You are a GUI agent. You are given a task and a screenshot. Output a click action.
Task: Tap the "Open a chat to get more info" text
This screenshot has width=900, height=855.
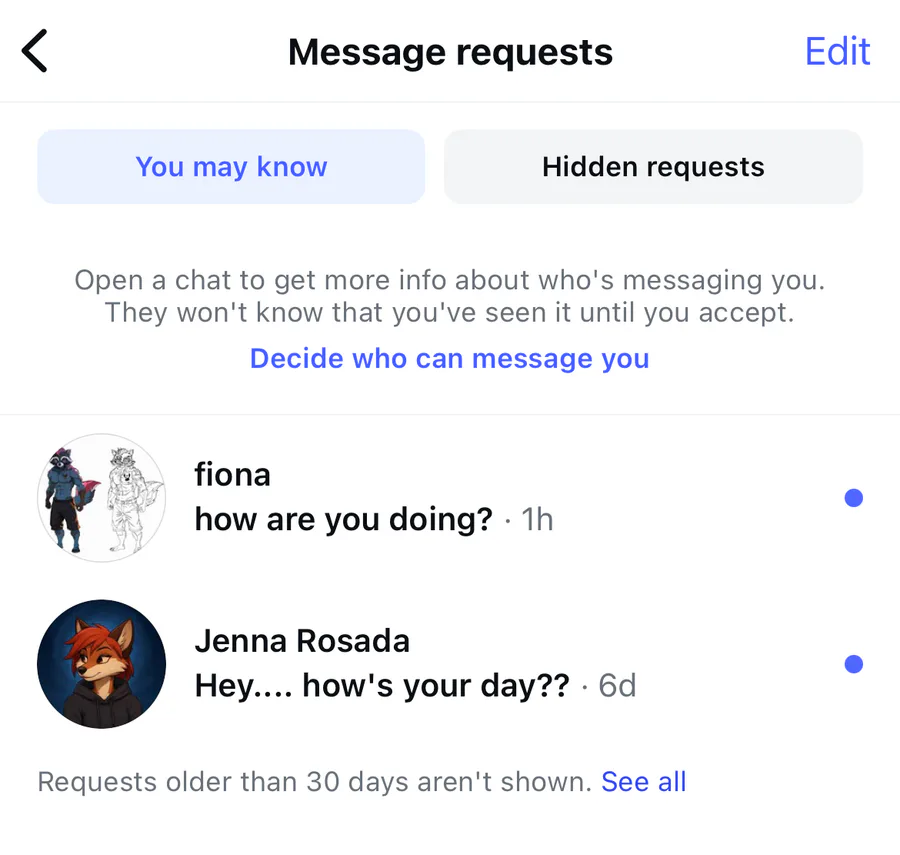449,280
